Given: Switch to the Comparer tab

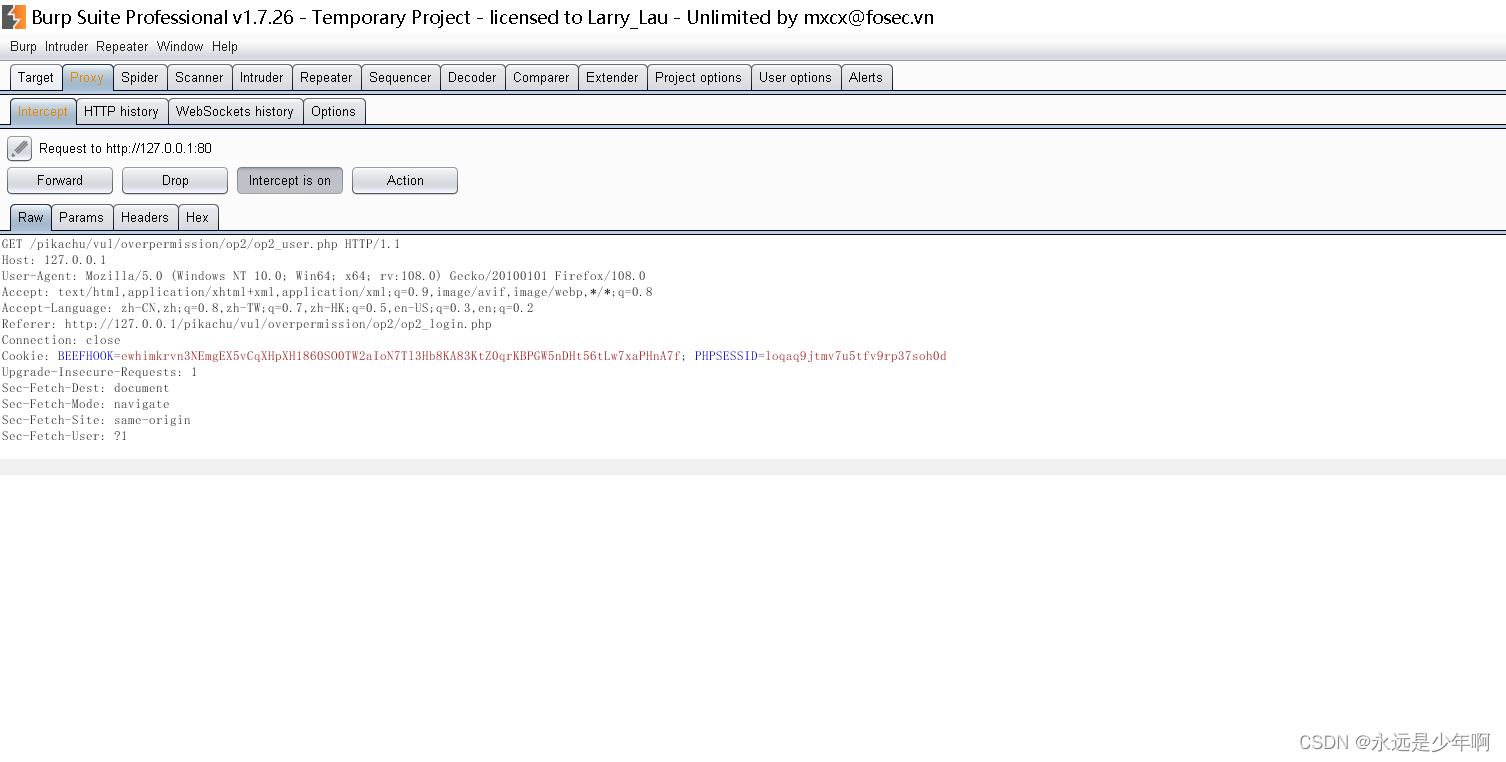Looking at the screenshot, I should click(x=541, y=77).
